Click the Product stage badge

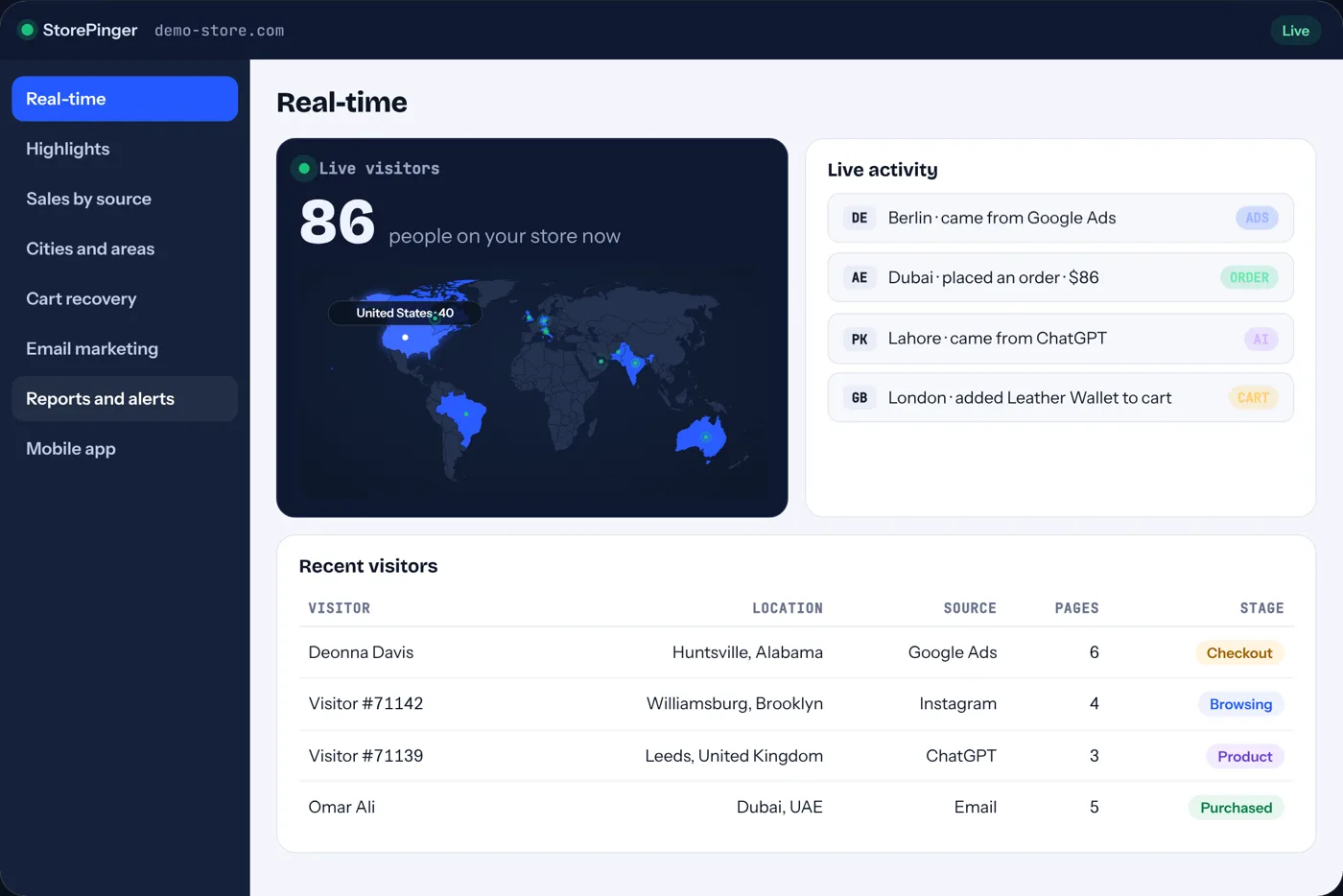[x=1244, y=756]
